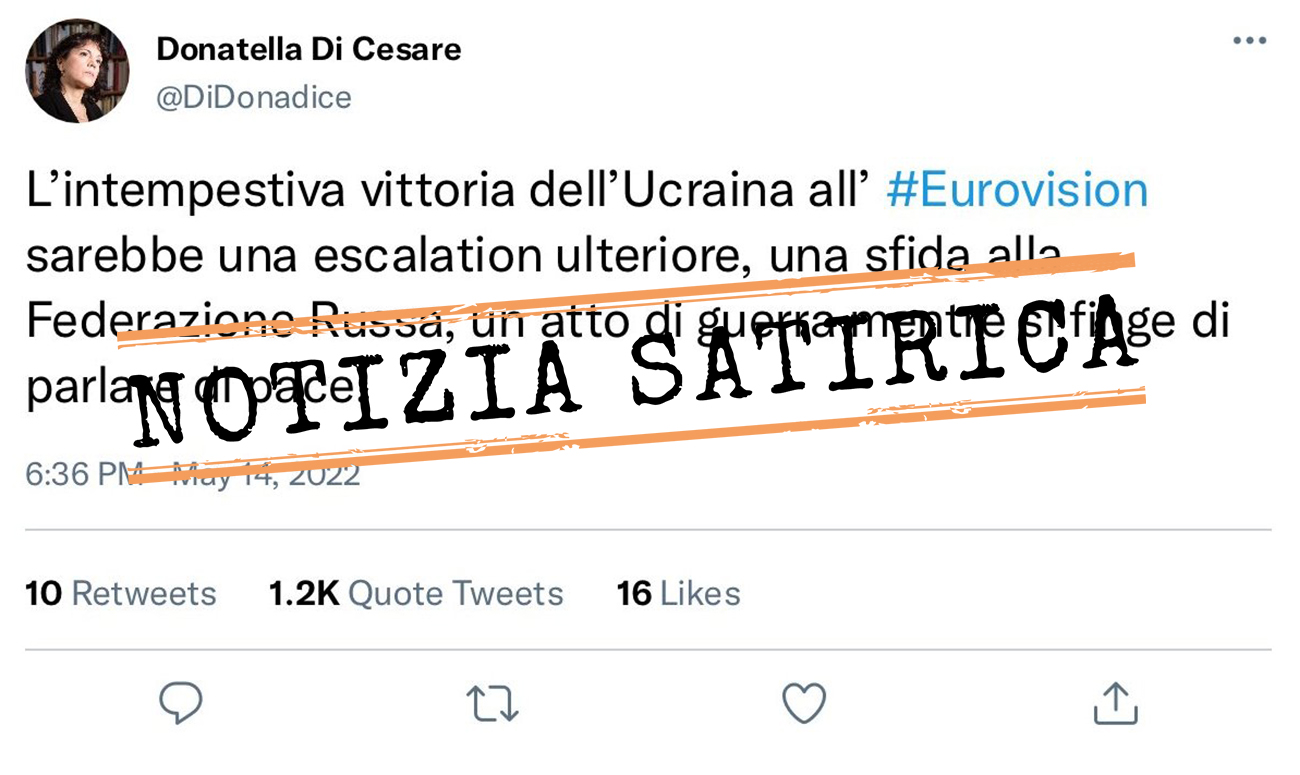Open the share upload icon
1300x775 pixels.
pos(1115,702)
